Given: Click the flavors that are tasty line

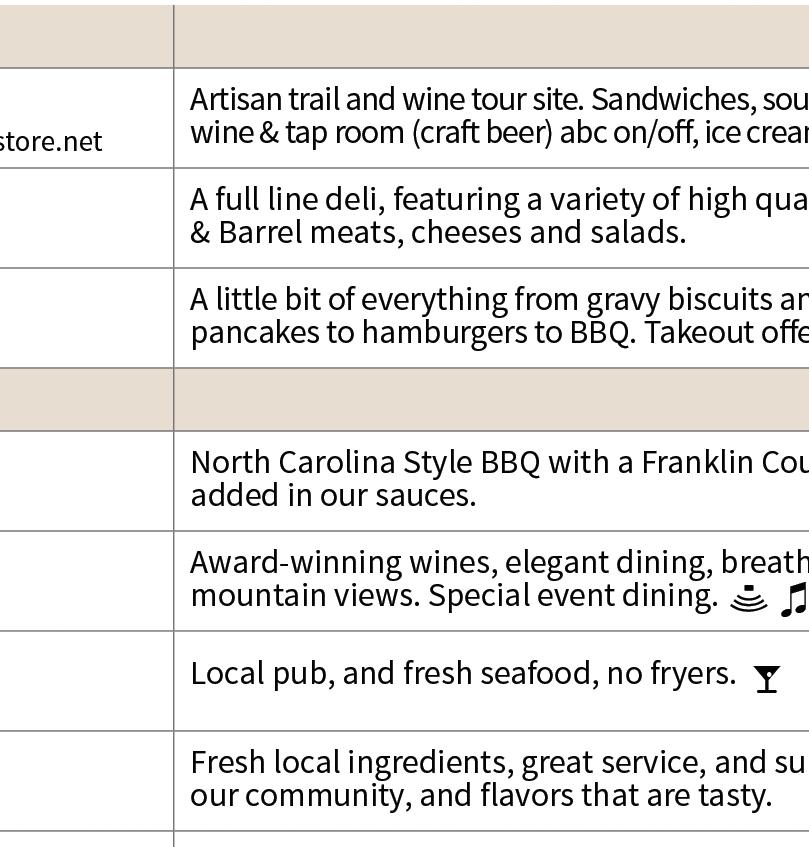Looking at the screenshot, I should [482, 794].
